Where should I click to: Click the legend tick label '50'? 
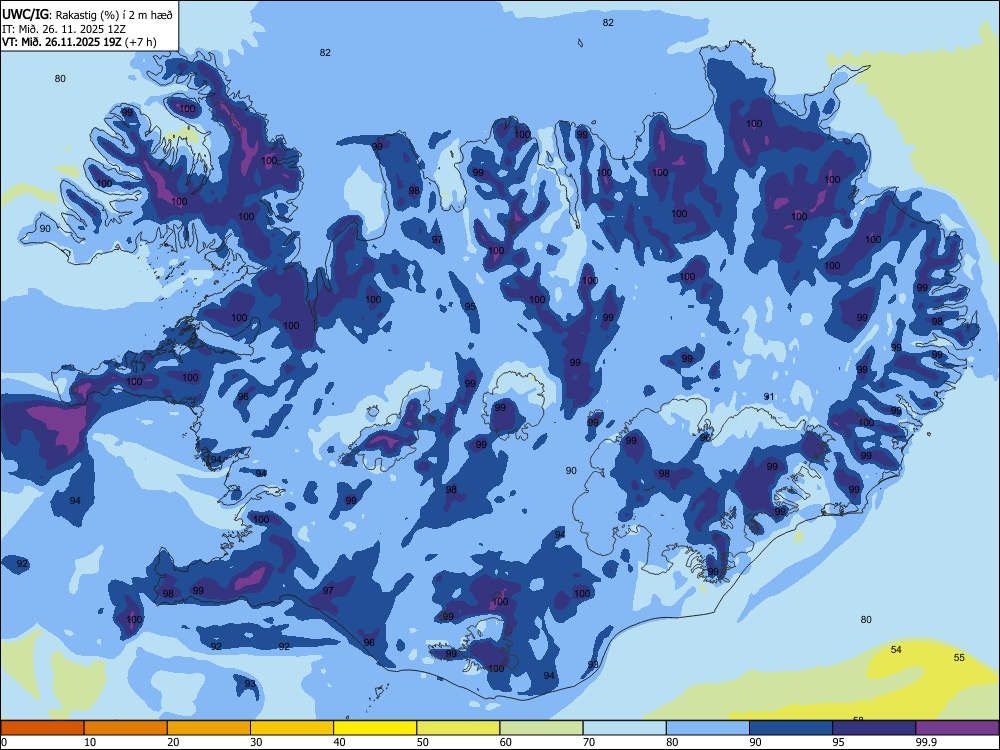[423, 742]
